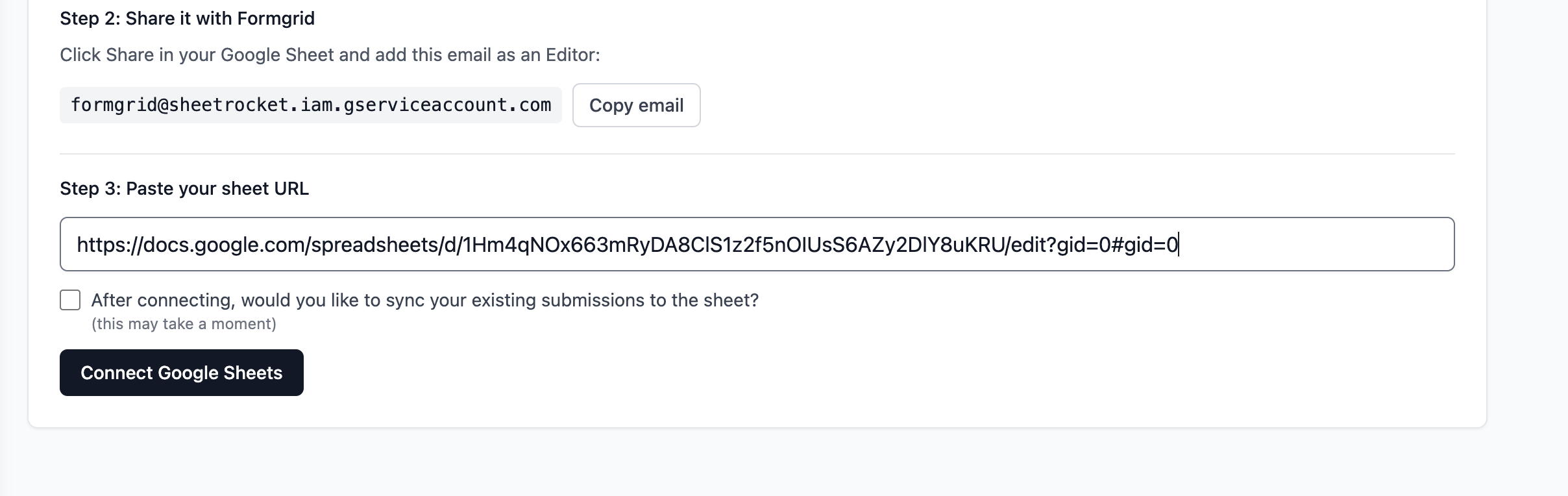
Task: Place cursor on 'docs.google.com' in the URL
Action: click(x=225, y=245)
